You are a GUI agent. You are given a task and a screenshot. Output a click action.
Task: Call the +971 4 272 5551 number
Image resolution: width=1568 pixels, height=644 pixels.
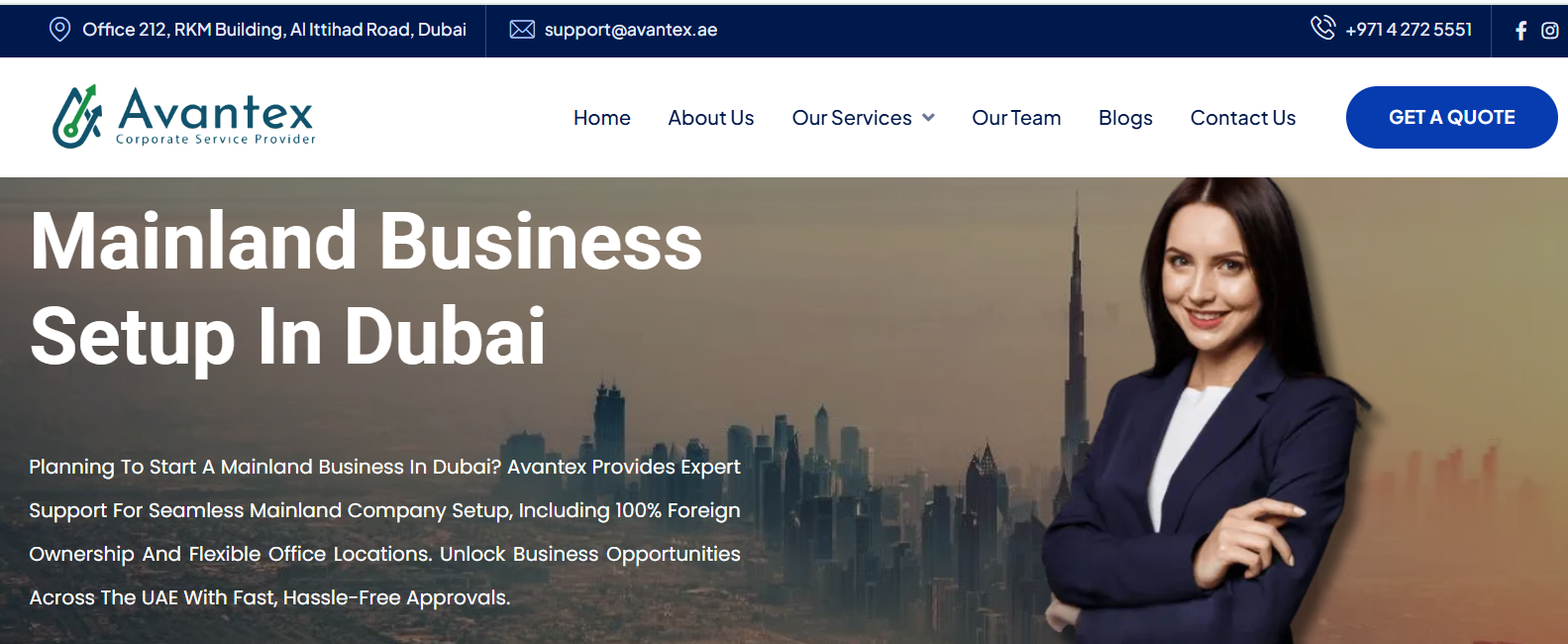pyautogui.click(x=1409, y=30)
